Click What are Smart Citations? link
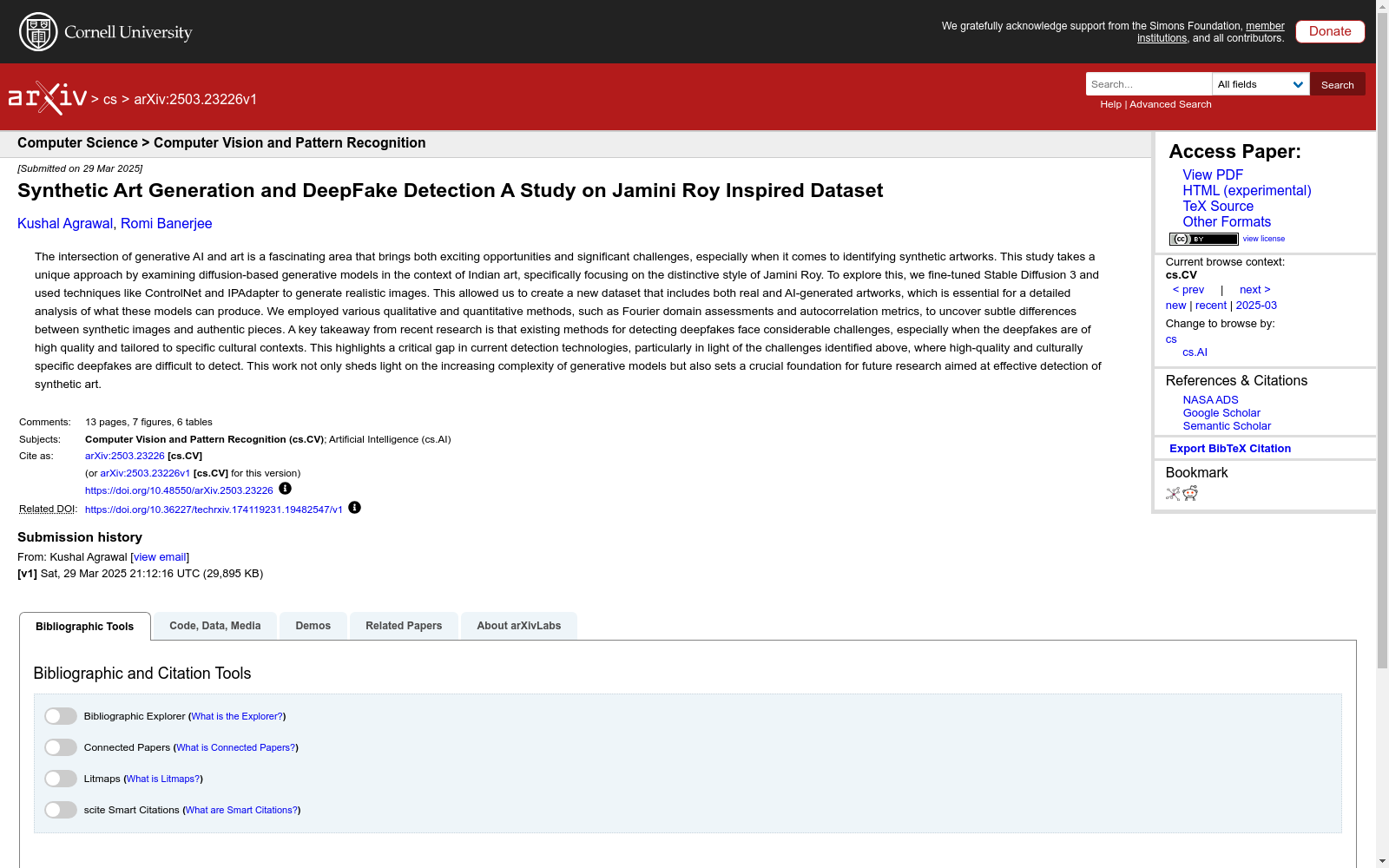Image resolution: width=1389 pixels, height=868 pixels. [241, 810]
